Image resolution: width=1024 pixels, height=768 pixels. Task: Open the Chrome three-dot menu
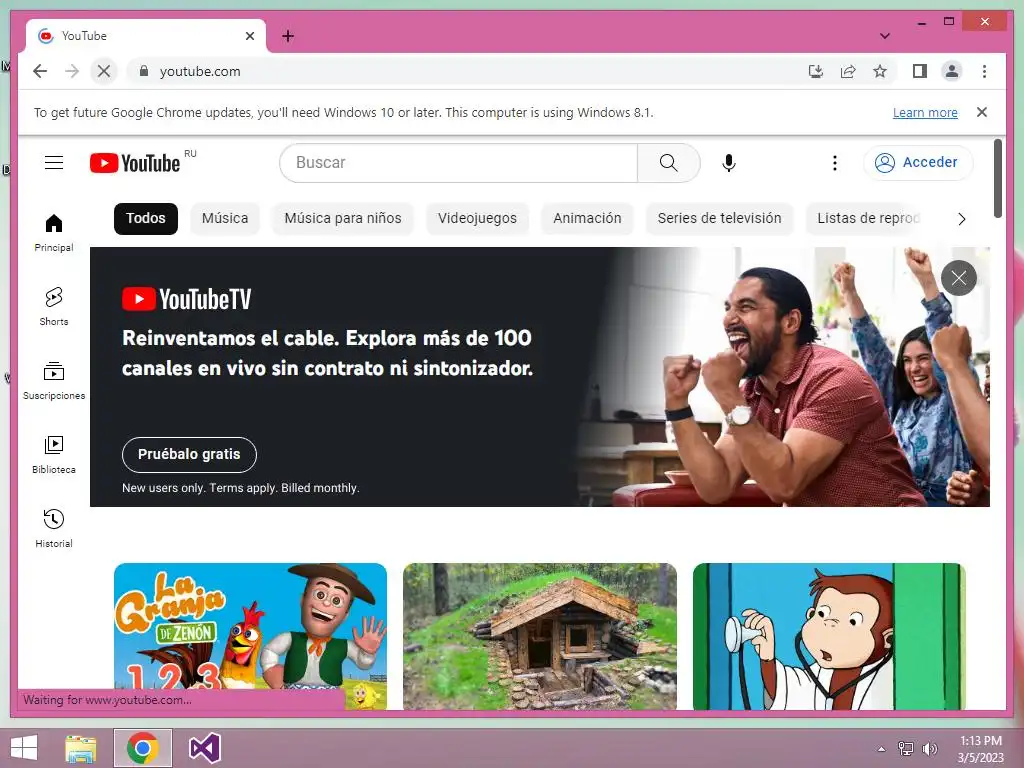click(x=984, y=71)
